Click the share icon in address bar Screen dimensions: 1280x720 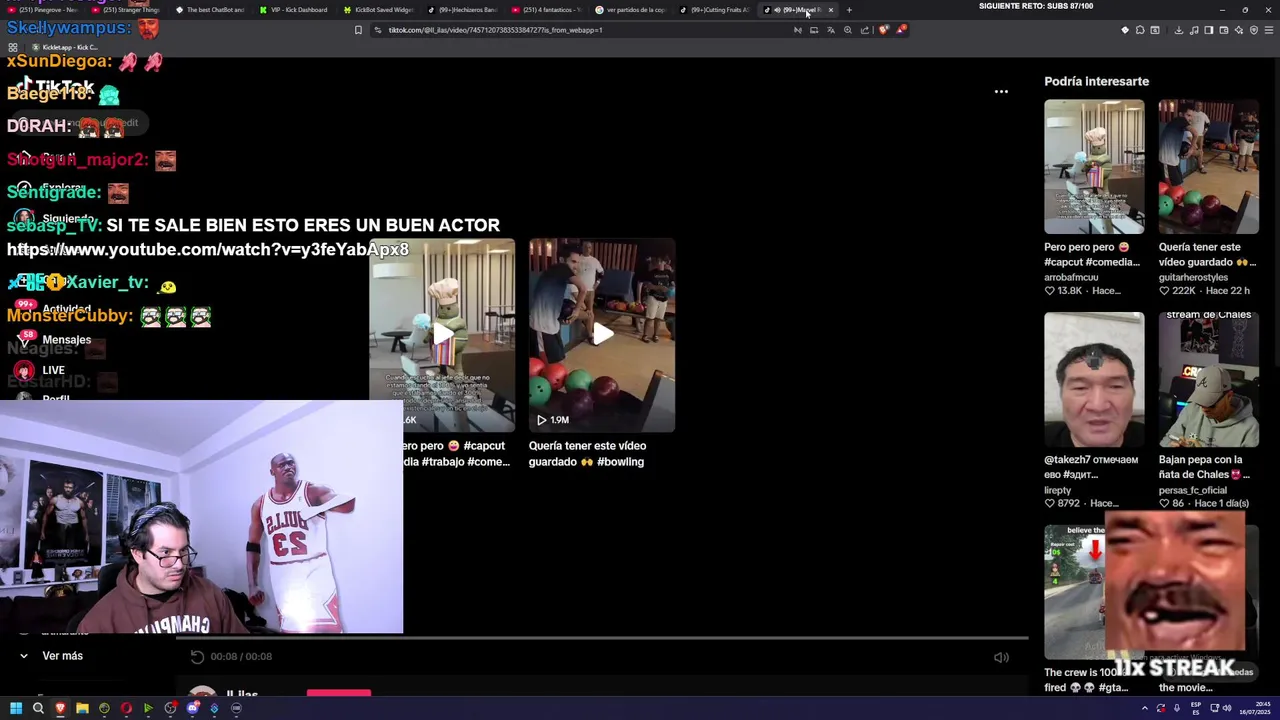click(865, 30)
